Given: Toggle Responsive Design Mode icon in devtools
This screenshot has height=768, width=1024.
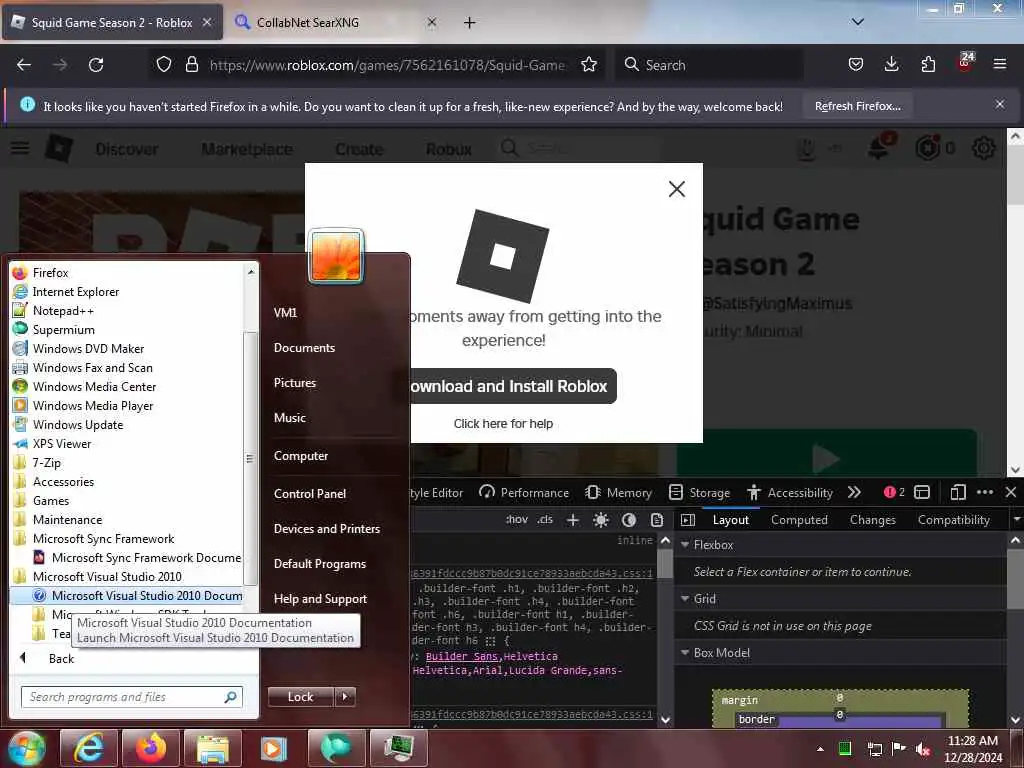Looking at the screenshot, I should coord(957,492).
